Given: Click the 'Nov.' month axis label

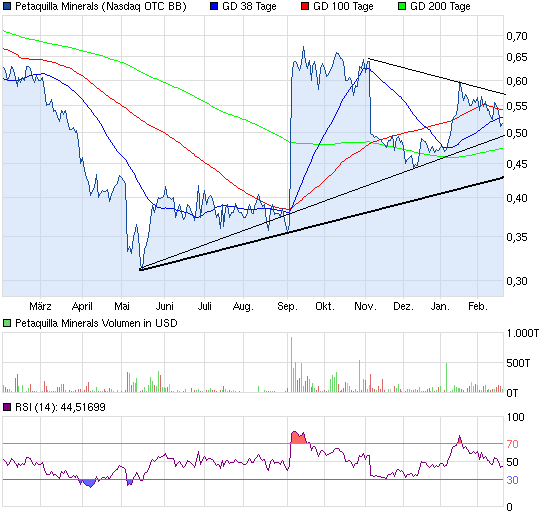Looking at the screenshot, I should (365, 306).
